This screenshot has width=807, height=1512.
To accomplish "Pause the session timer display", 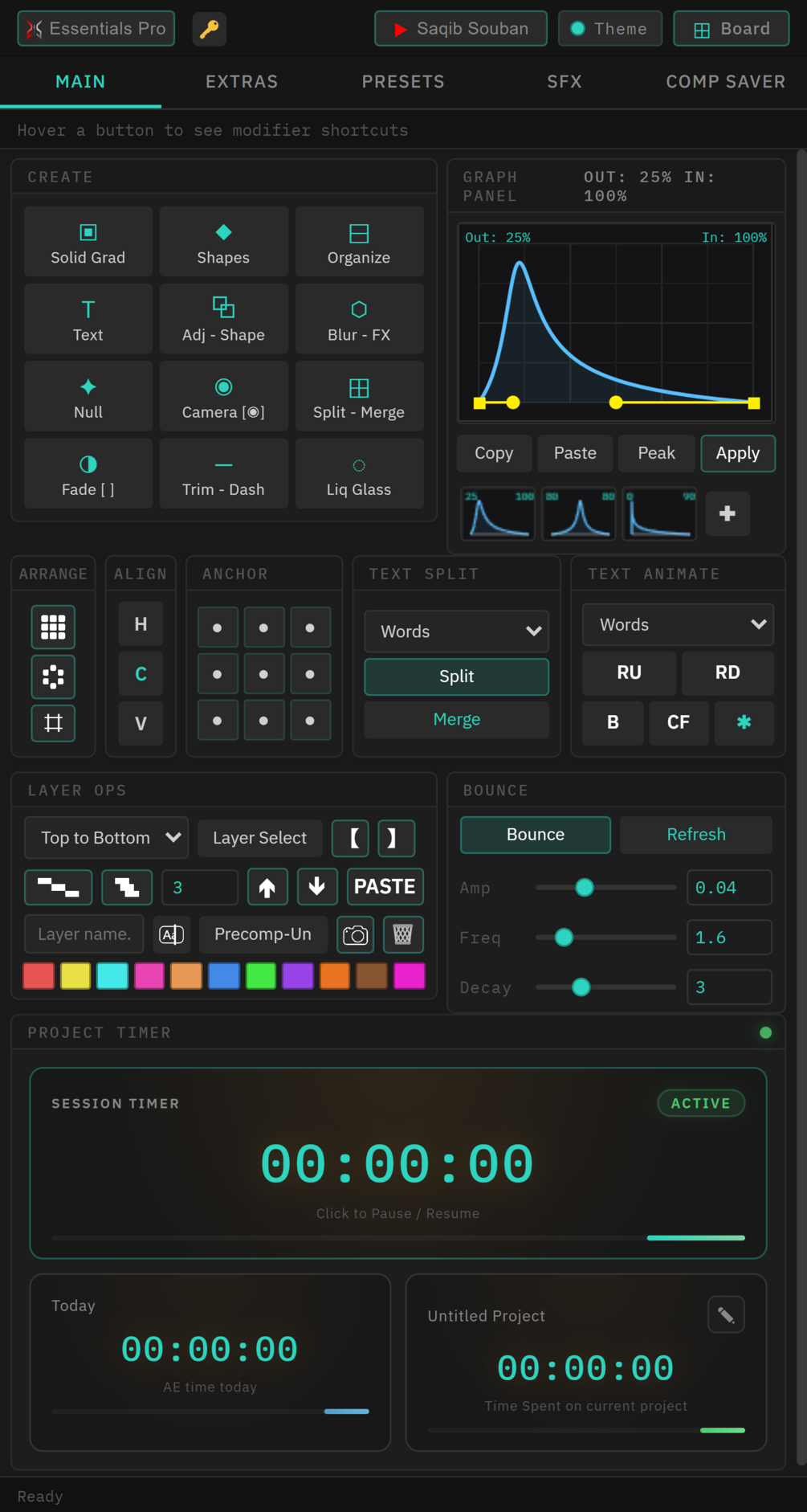I will click(x=397, y=1163).
